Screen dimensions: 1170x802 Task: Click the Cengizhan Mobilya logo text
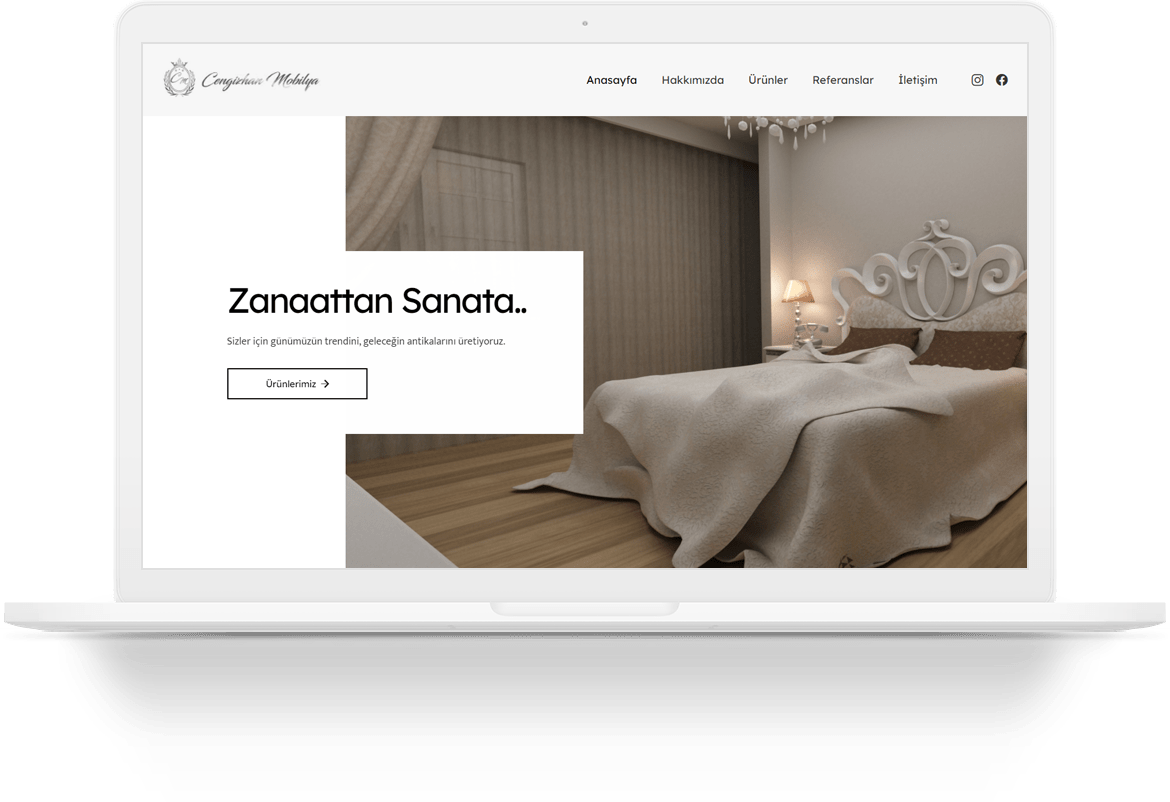tap(260, 80)
